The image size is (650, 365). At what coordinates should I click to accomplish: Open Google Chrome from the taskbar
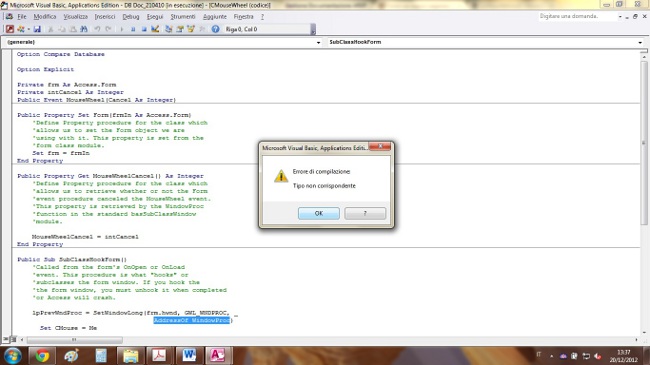42,356
